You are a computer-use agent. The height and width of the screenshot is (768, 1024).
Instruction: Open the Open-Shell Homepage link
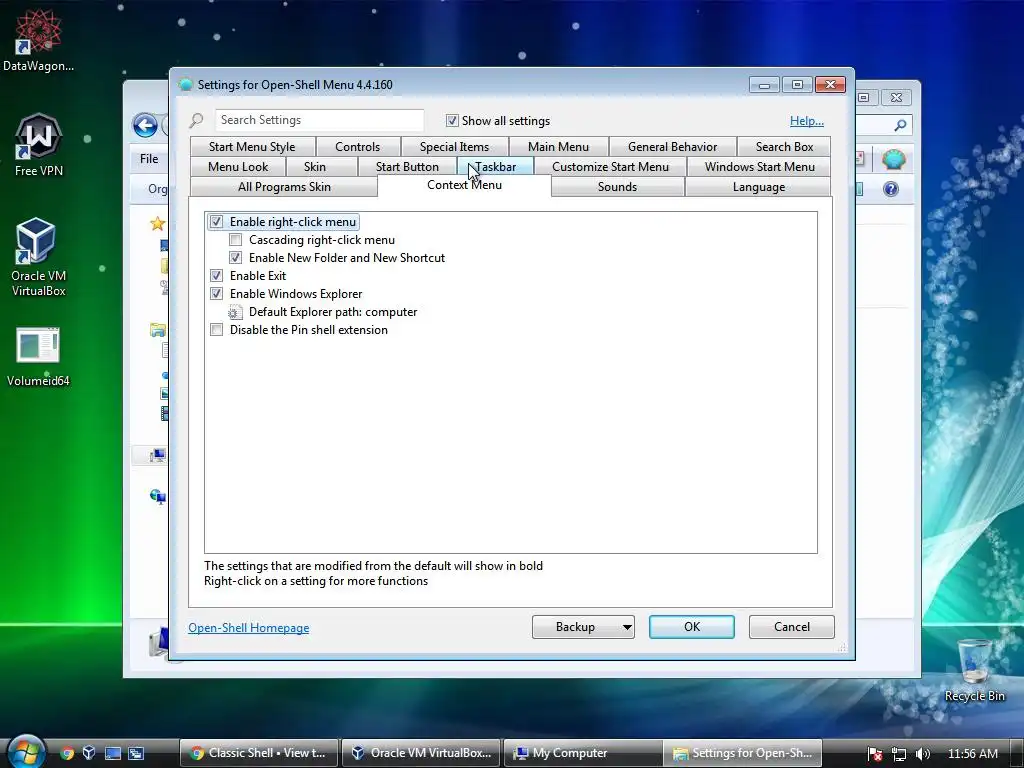[x=249, y=628]
